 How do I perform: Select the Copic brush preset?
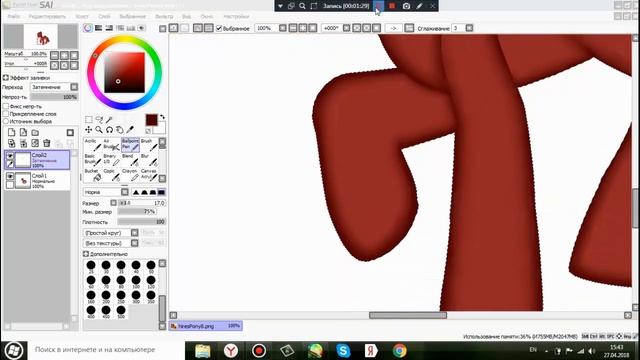(x=111, y=175)
